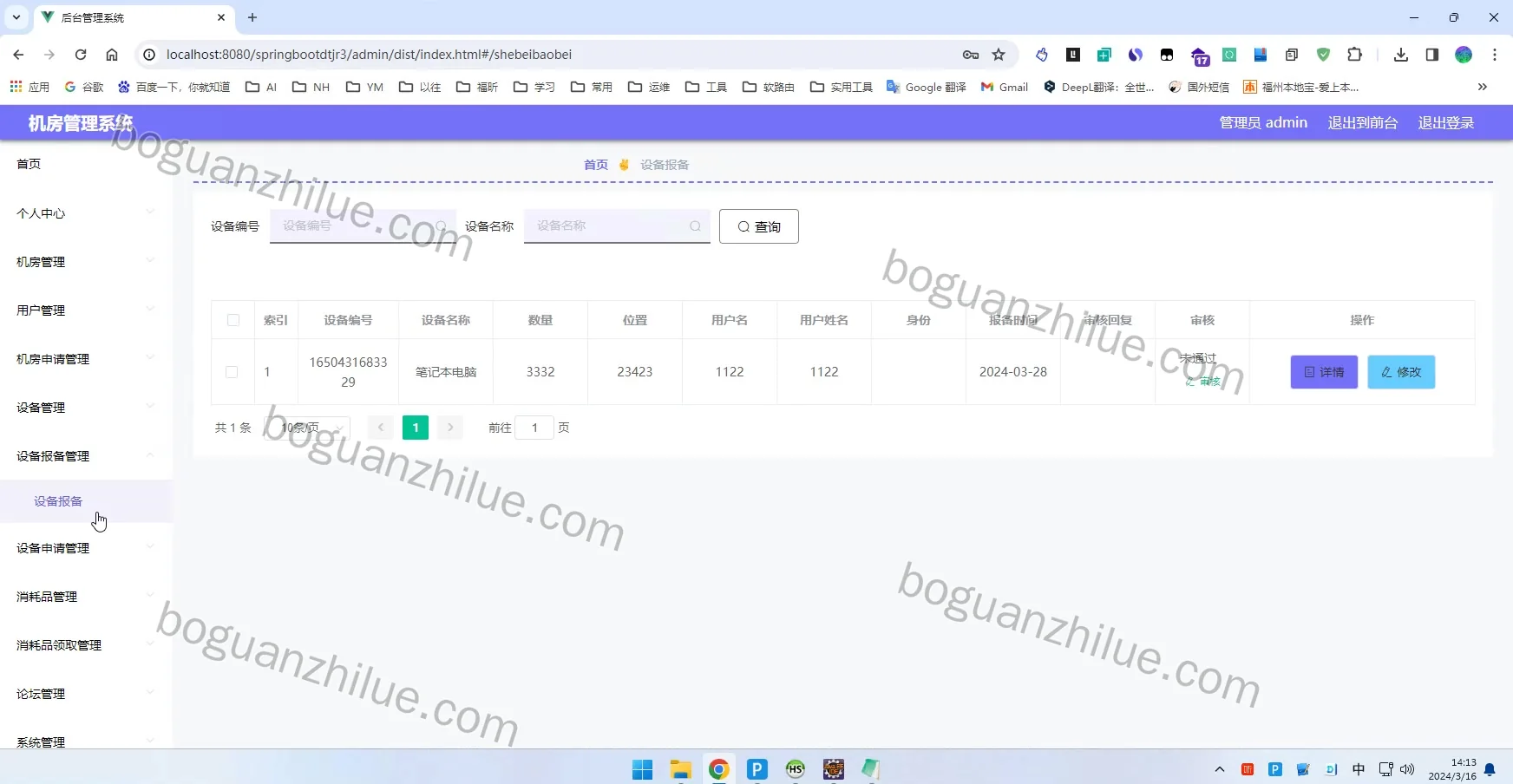Click the search icon in 设备编号 field
This screenshot has width=1513, height=784.
coord(441,225)
